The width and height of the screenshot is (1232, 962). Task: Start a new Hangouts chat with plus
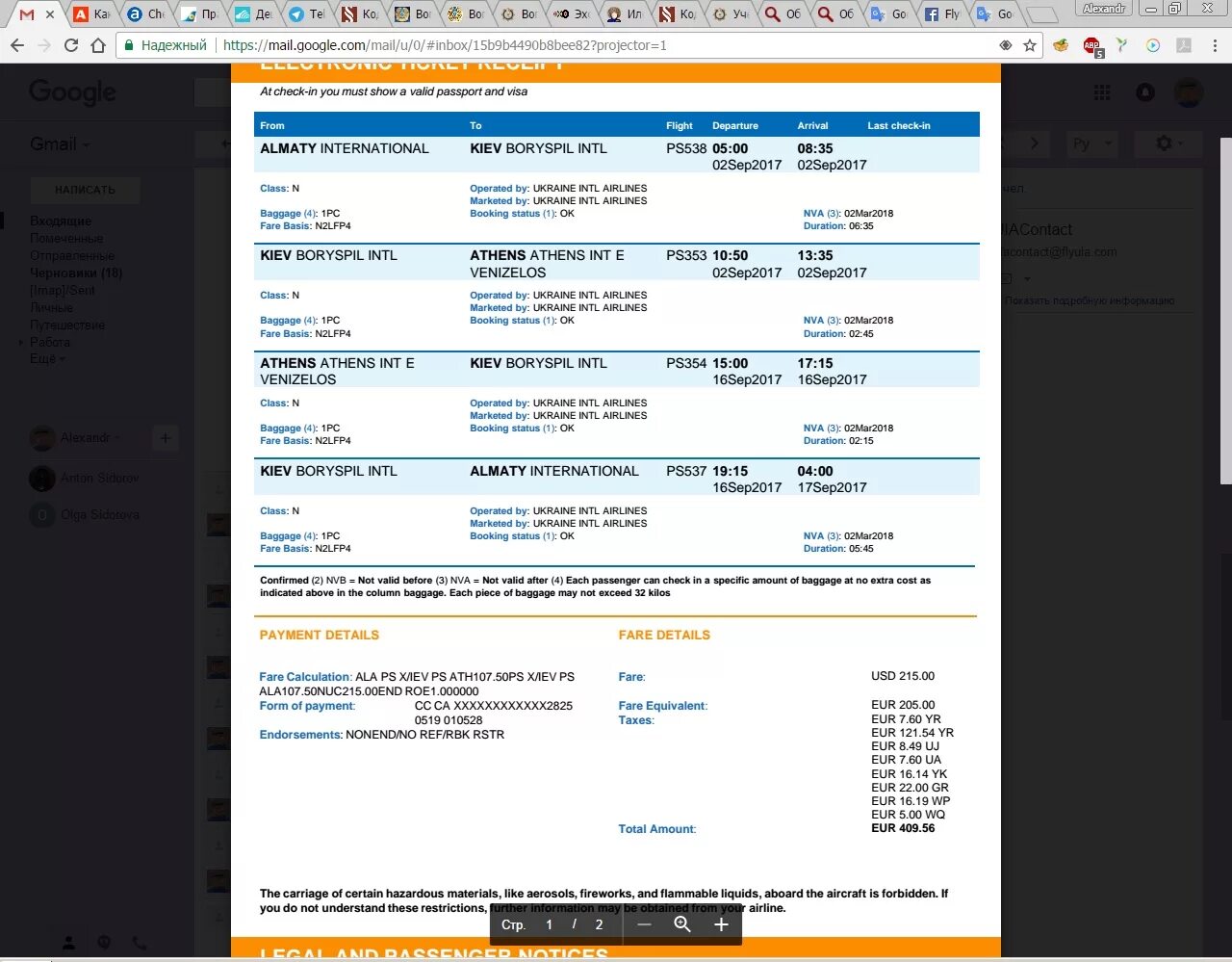coord(165,438)
